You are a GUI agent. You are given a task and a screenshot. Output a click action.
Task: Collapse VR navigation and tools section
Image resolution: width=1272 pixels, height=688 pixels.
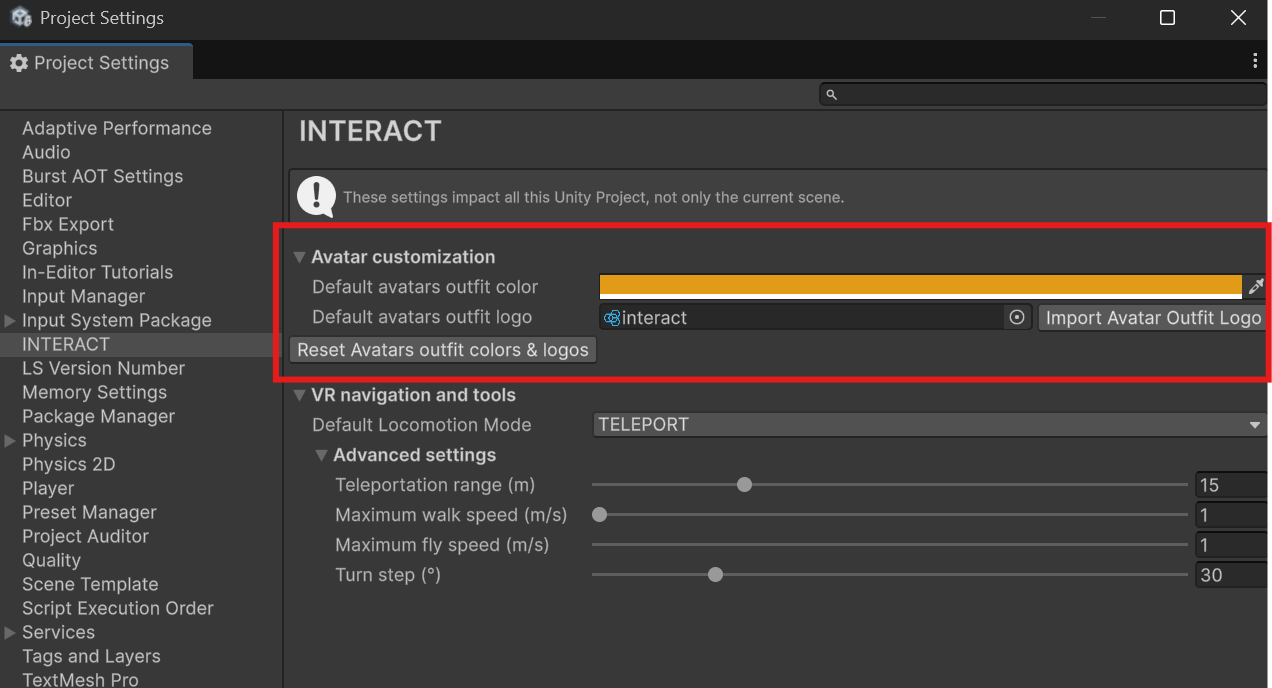[299, 395]
